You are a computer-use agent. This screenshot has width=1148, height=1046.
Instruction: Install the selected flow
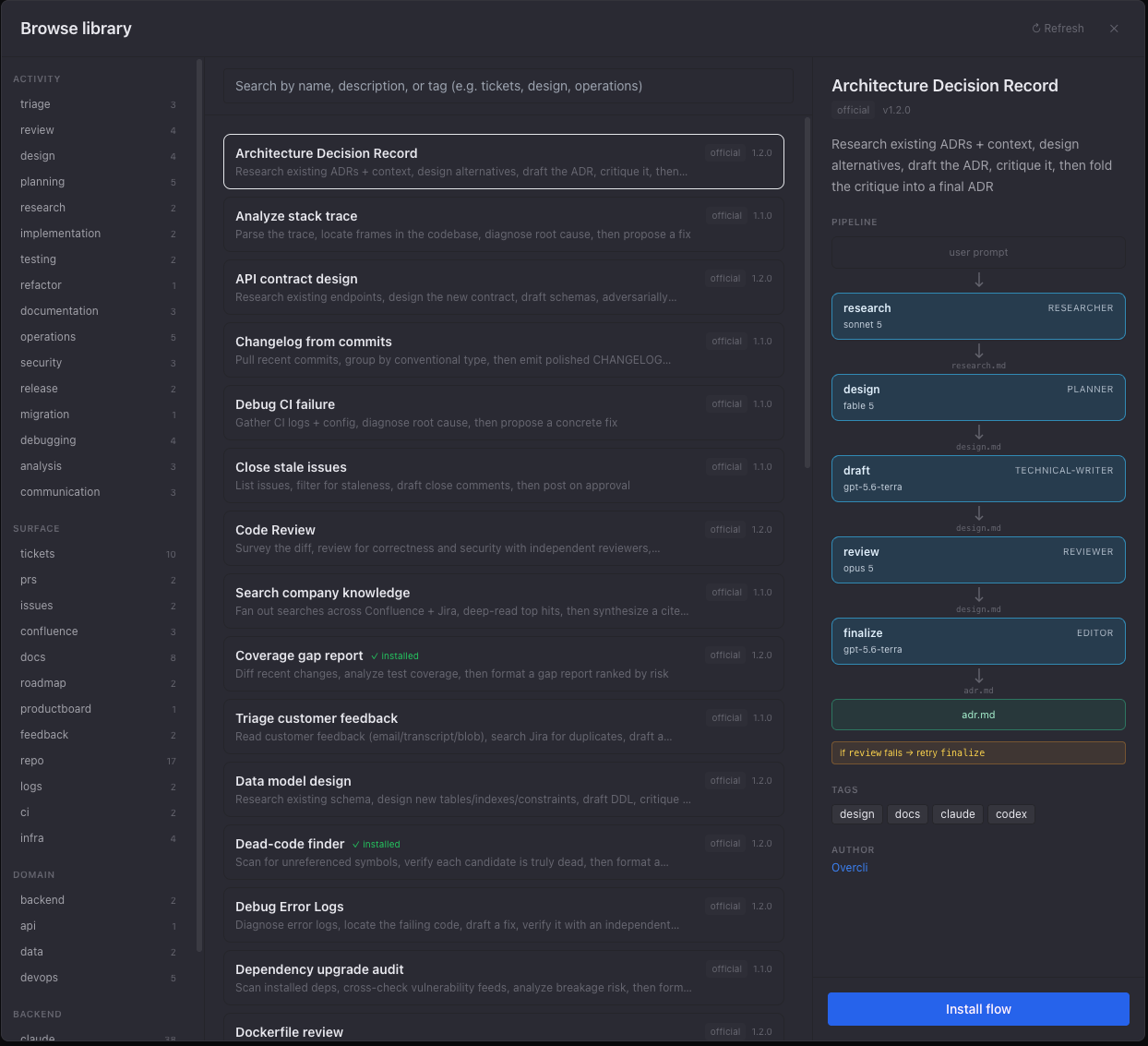[978, 1009]
